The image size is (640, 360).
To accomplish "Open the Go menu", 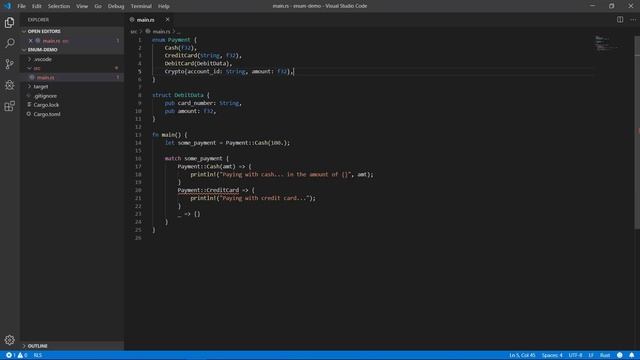I will coord(98,6).
